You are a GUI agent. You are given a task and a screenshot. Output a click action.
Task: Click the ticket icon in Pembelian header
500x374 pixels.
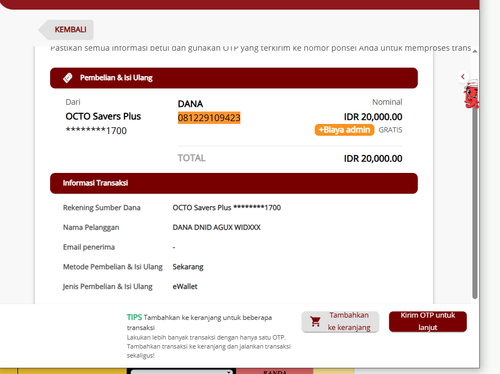[x=68, y=78]
